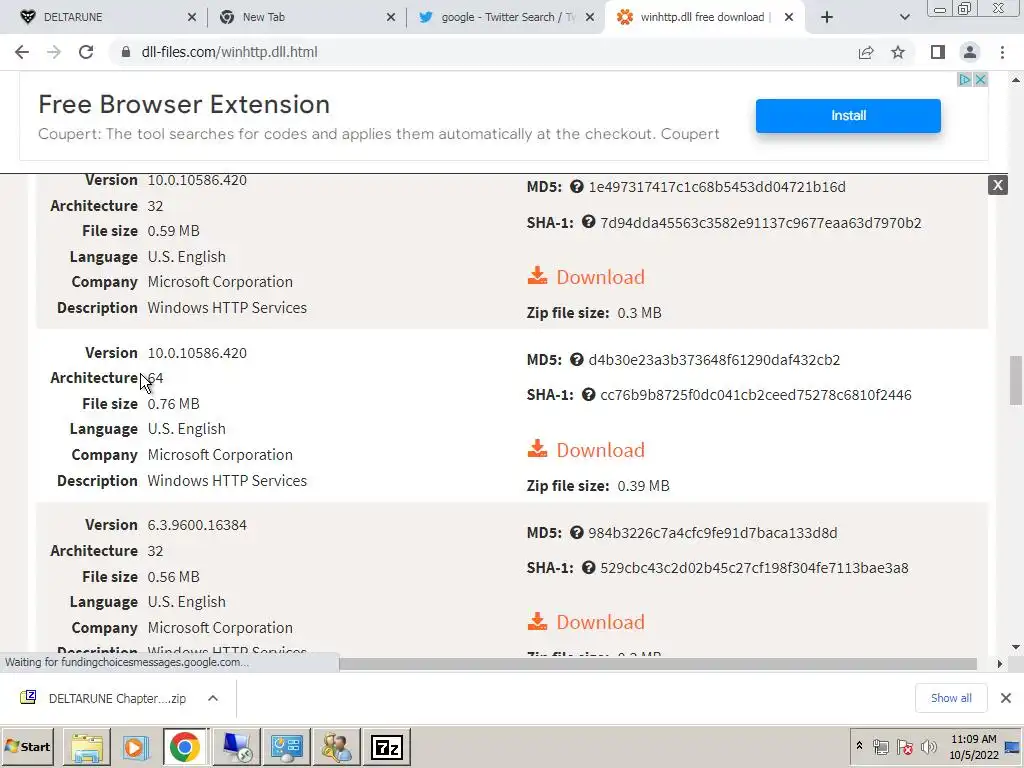
Task: Click MD5 help icon for 1e497317 hash
Action: pos(576,187)
